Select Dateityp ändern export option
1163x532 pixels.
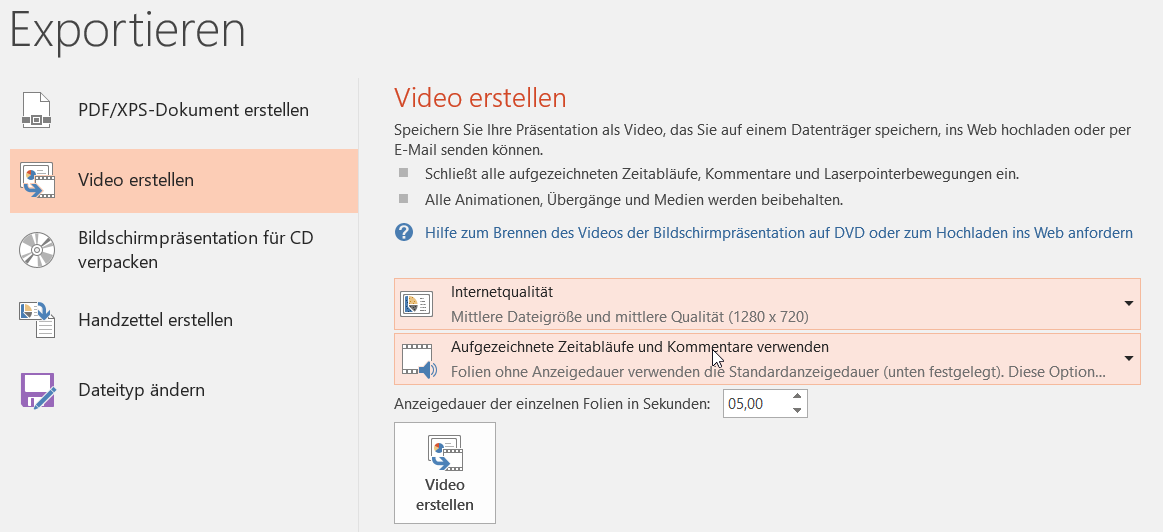(141, 390)
